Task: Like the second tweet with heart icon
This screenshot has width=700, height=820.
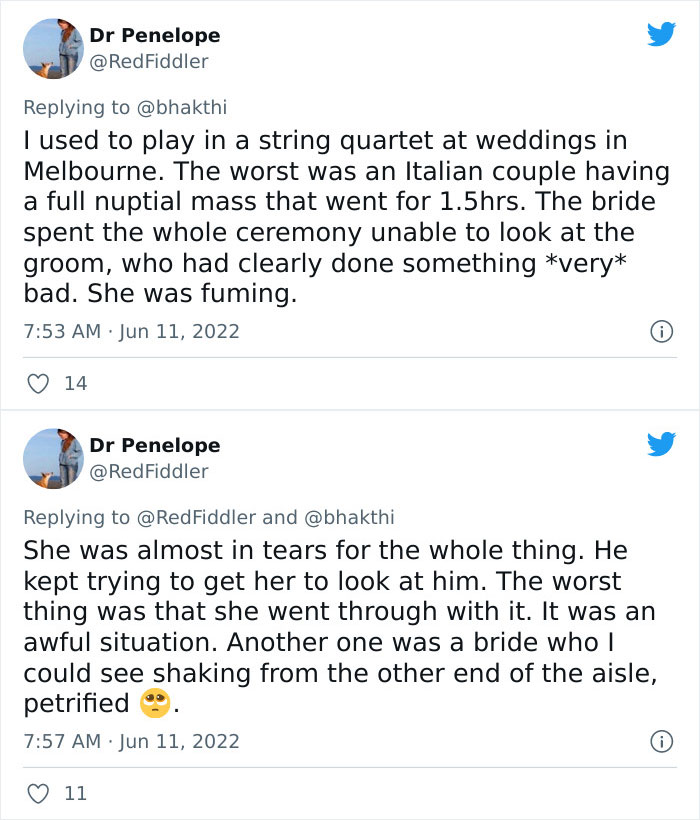Action: [37, 793]
